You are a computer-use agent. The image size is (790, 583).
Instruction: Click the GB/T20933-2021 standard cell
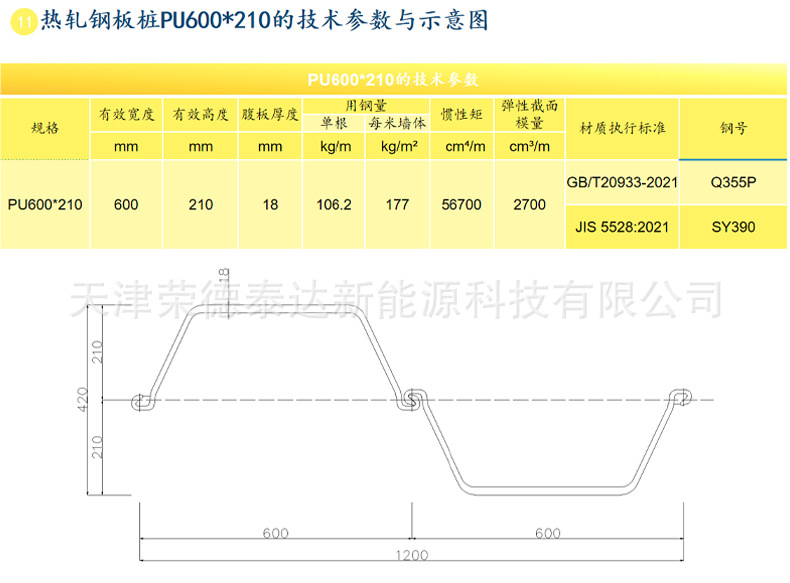point(622,182)
